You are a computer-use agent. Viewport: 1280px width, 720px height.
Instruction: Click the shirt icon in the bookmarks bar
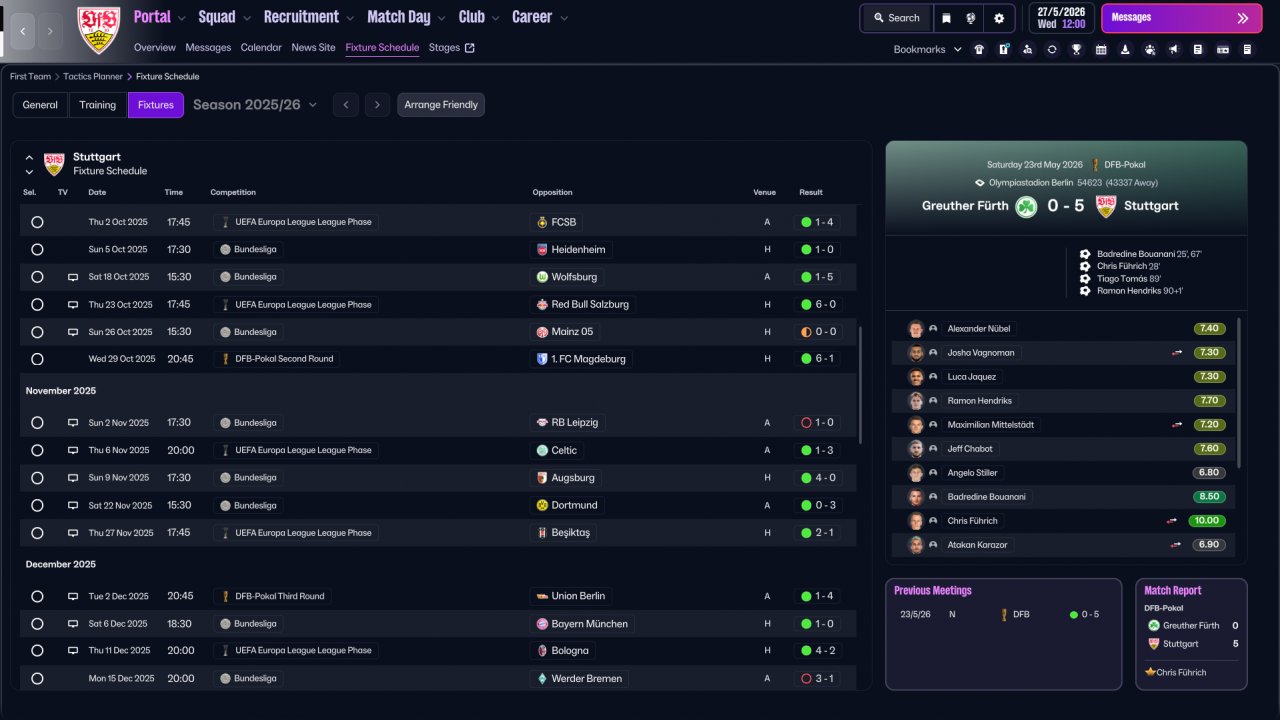(x=979, y=49)
